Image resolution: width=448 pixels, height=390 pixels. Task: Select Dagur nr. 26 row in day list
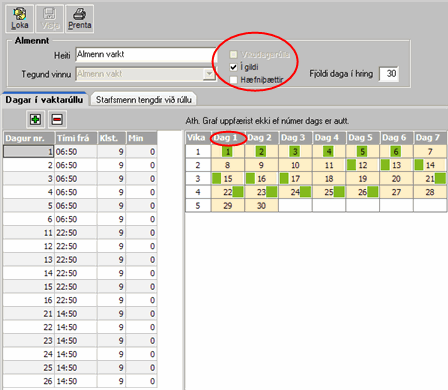(x=80, y=381)
